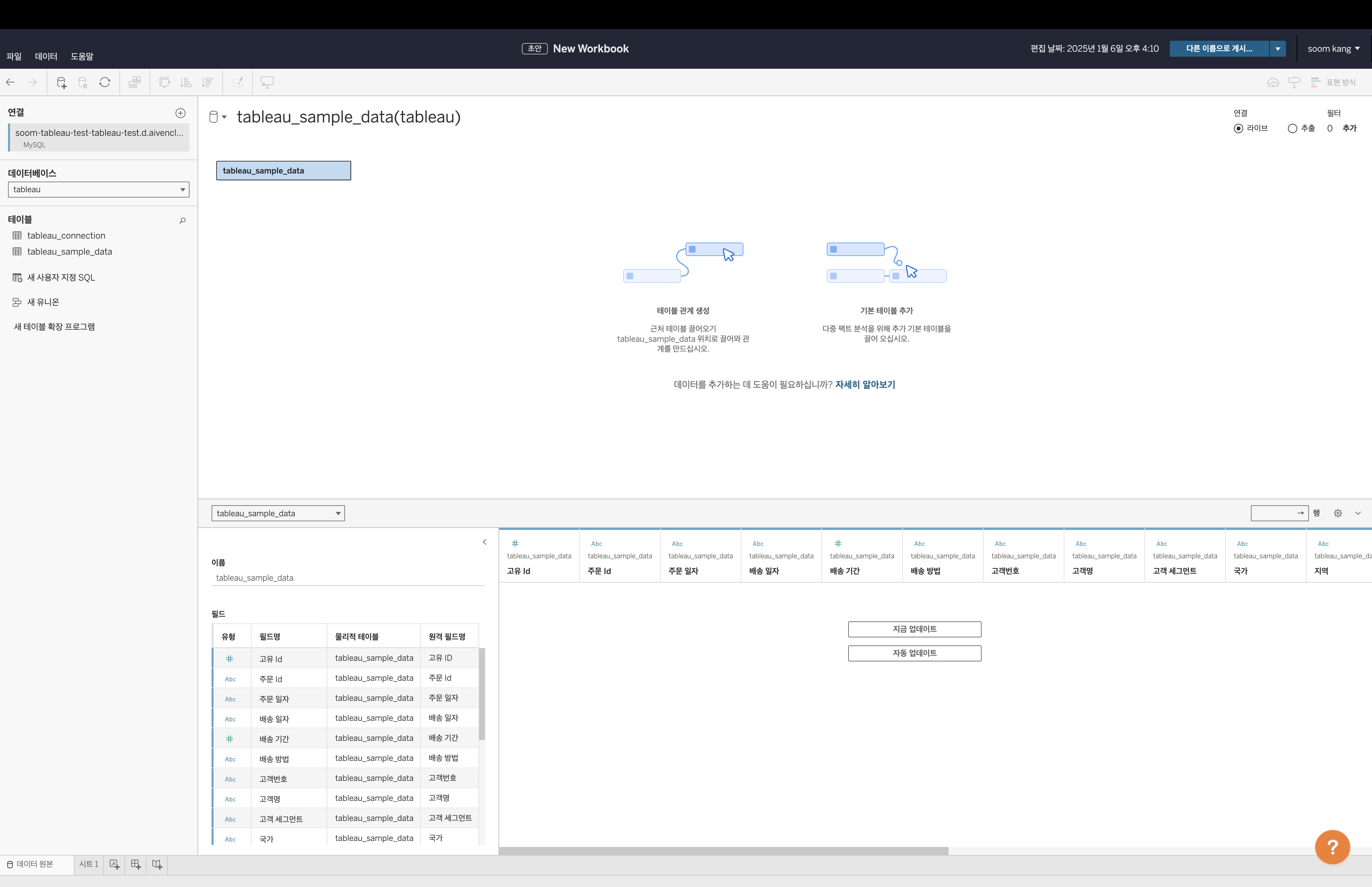Open the tableau_sample_data table selector dropdown
This screenshot has height=887, width=1372.
tap(278, 513)
